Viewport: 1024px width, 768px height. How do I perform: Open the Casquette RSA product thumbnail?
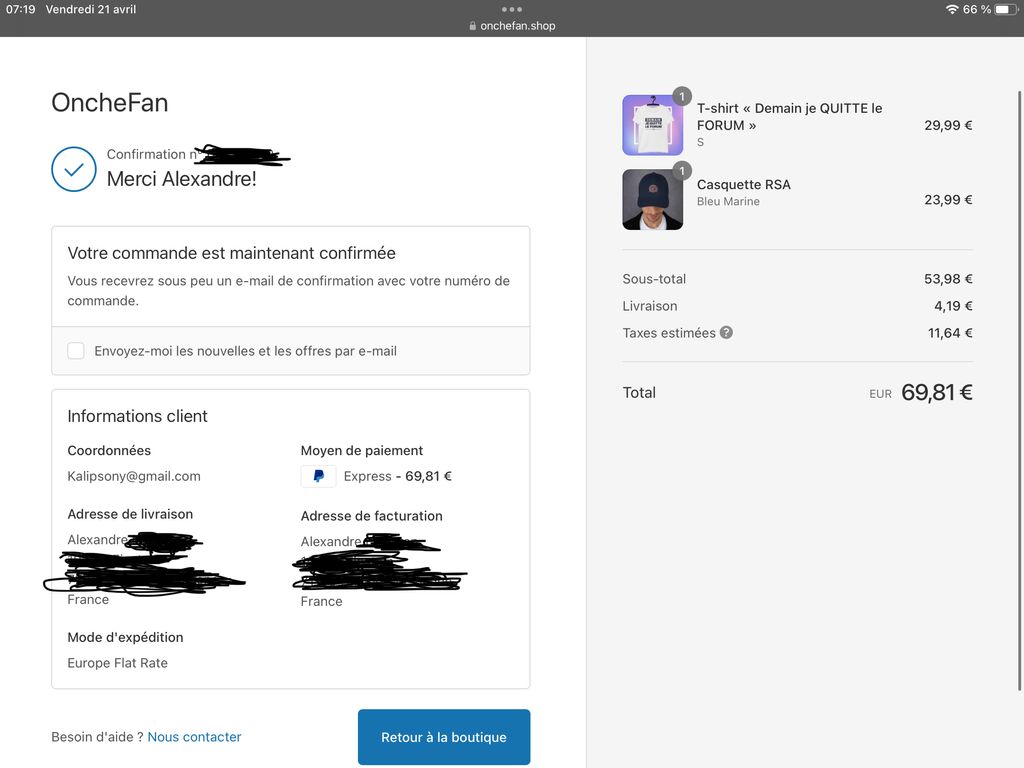652,200
